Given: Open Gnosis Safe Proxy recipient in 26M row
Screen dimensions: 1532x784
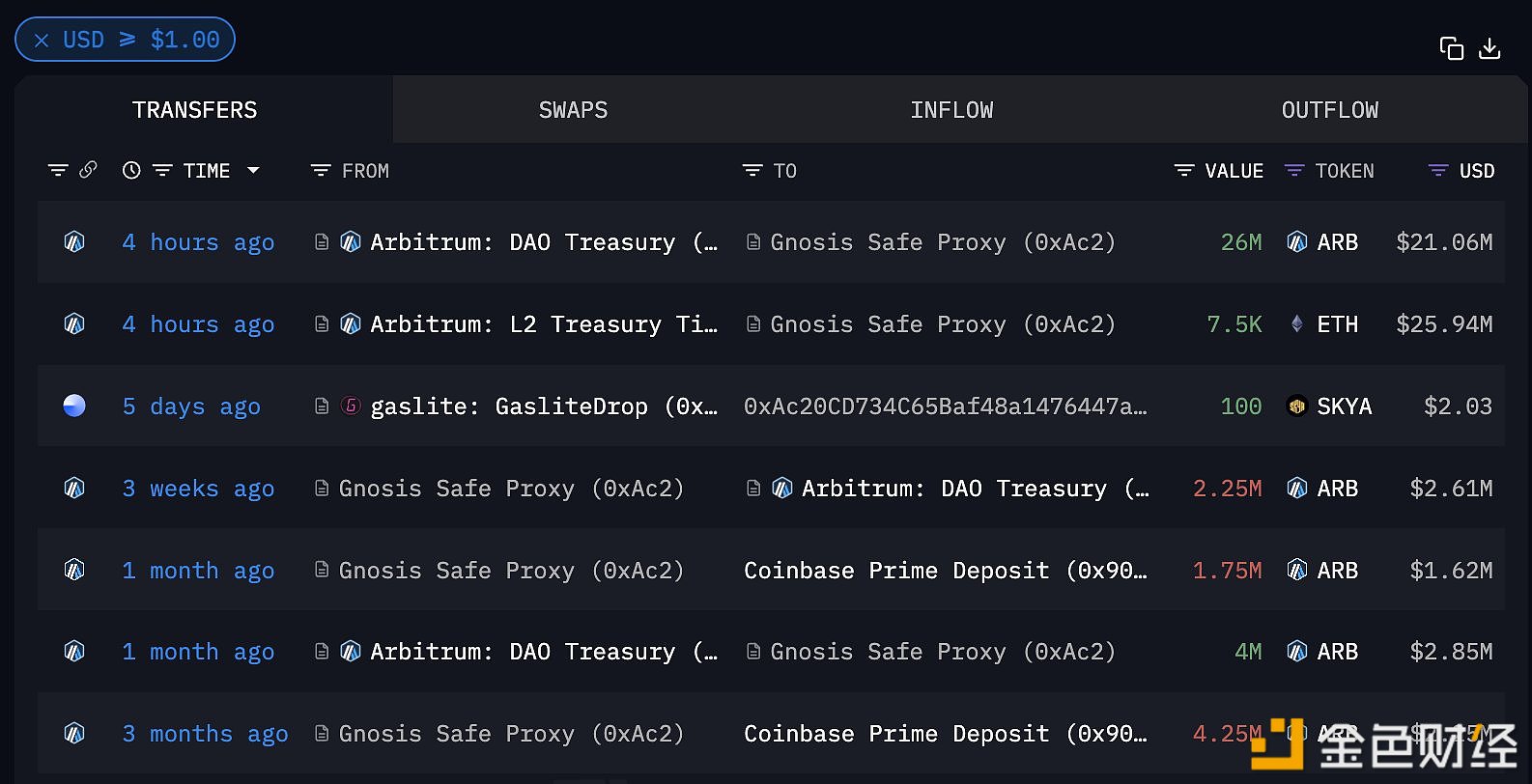Looking at the screenshot, I should coord(943,242).
